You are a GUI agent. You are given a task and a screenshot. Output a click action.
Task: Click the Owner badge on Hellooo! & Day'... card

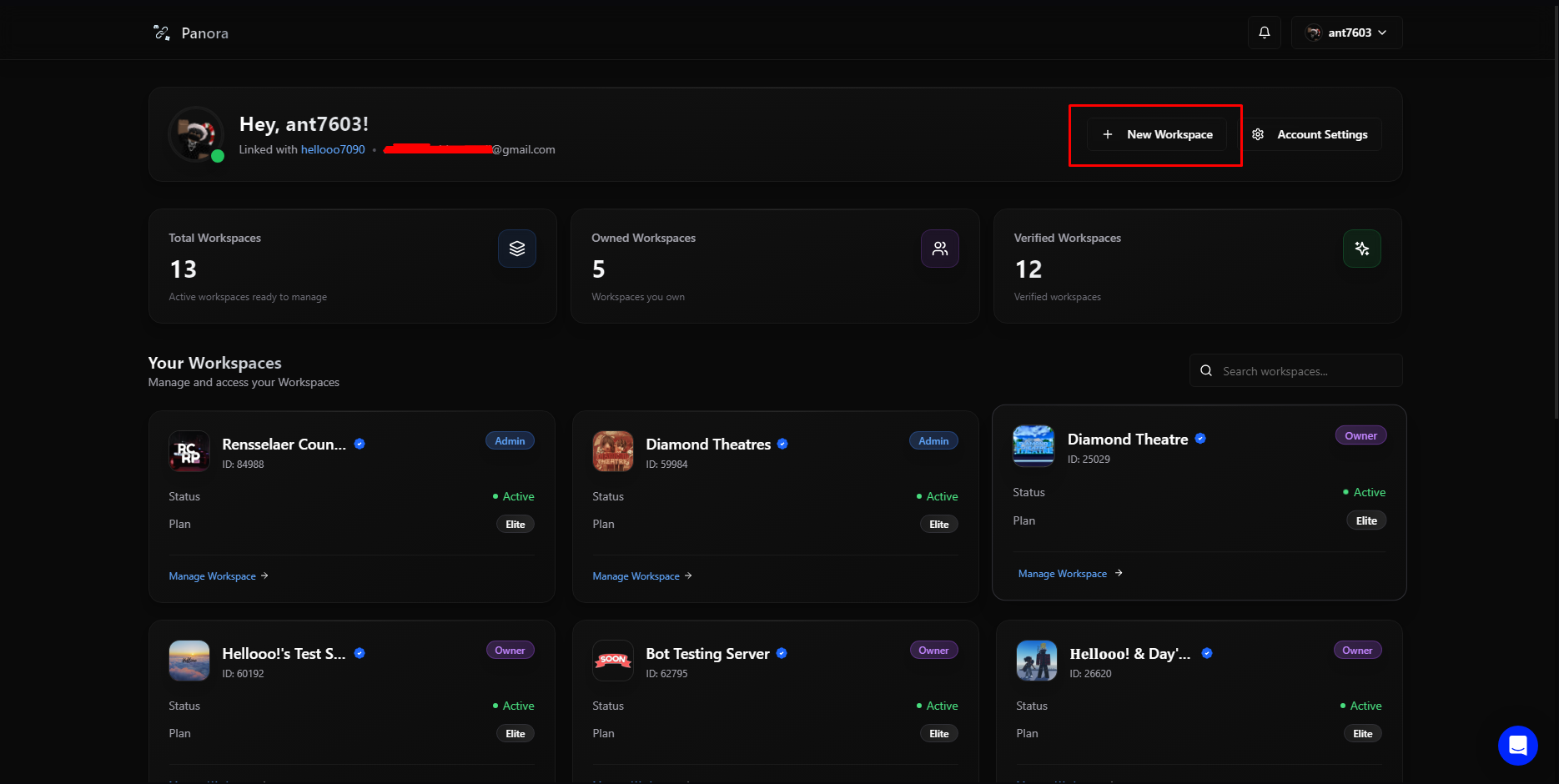click(x=1357, y=651)
